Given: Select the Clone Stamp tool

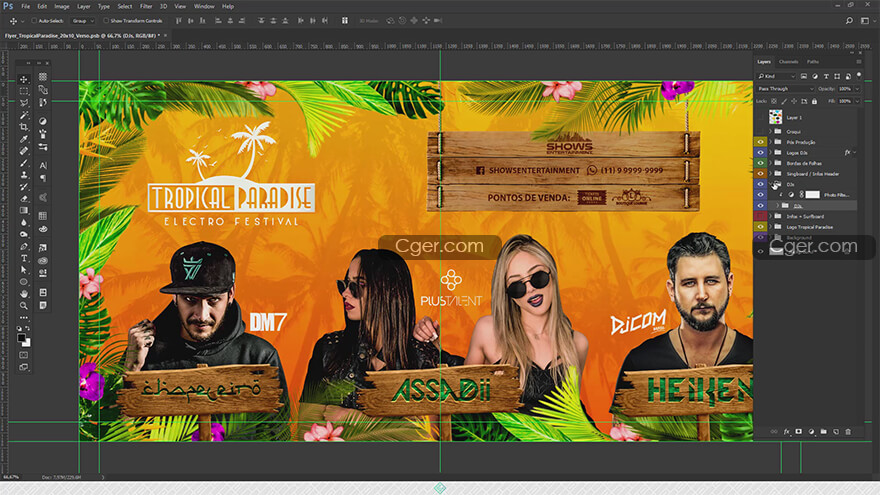Looking at the screenshot, I should tap(24, 175).
